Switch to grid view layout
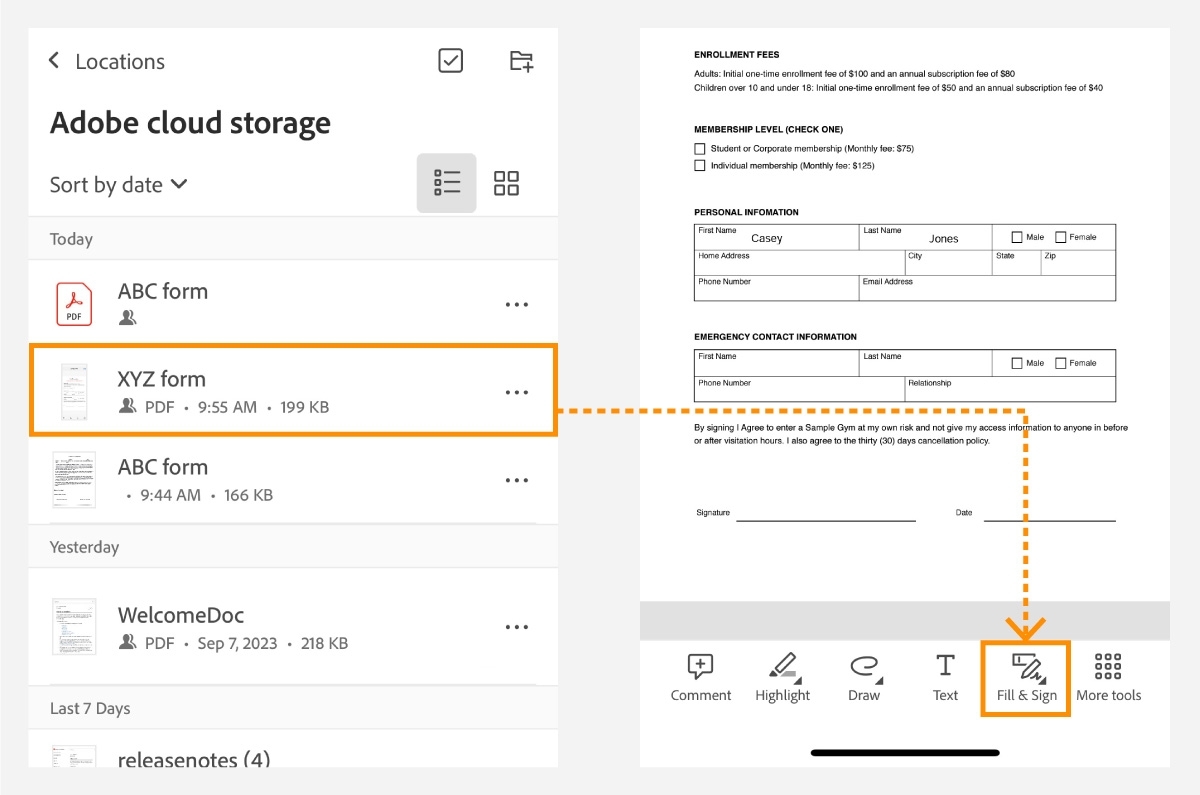 pos(506,183)
